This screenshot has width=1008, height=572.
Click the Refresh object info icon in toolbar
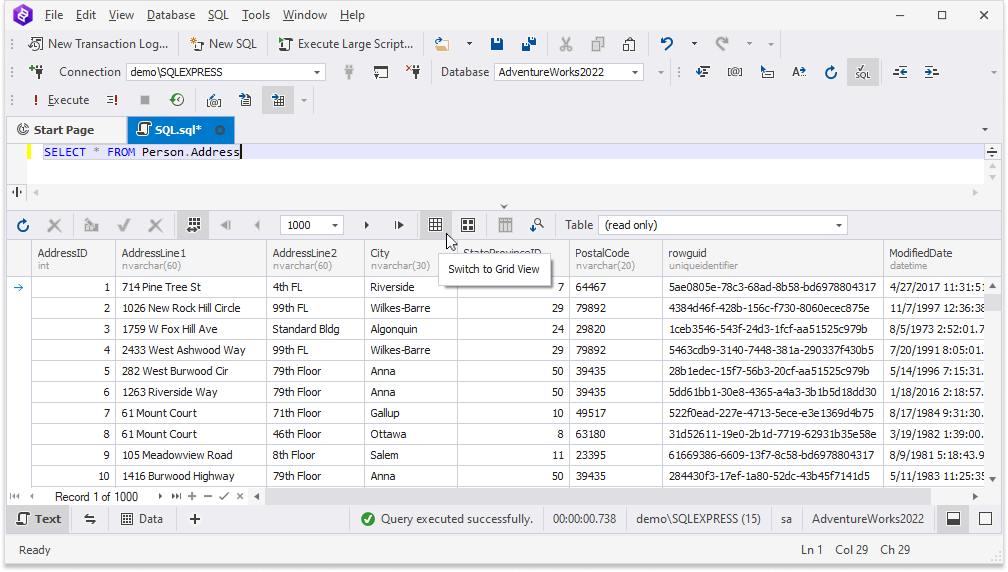(x=831, y=72)
